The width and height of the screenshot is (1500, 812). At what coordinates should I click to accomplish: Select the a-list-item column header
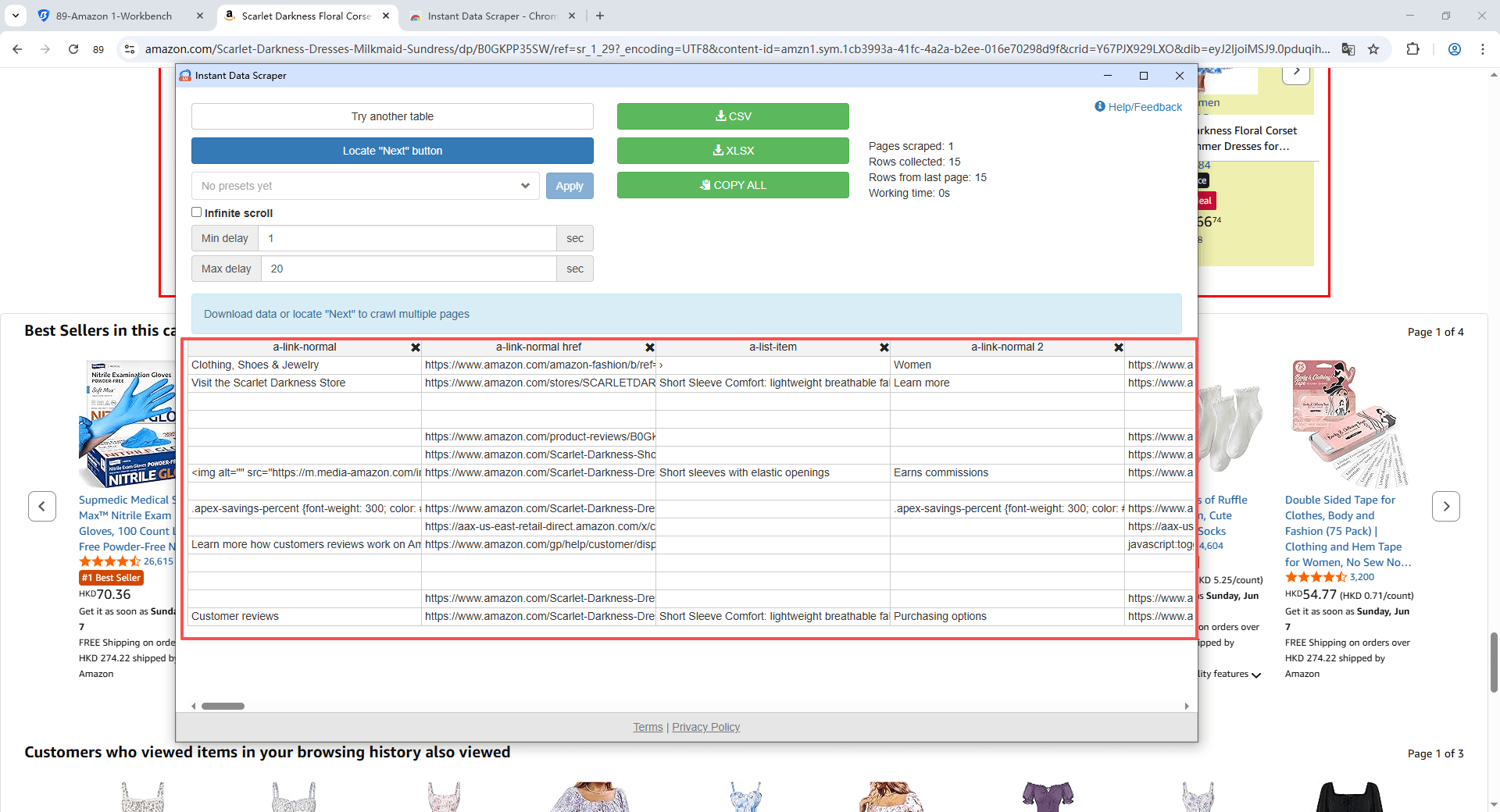[773, 347]
